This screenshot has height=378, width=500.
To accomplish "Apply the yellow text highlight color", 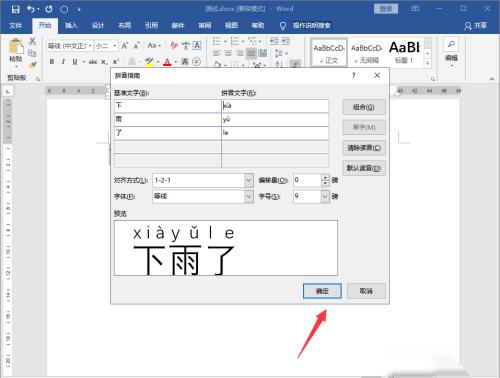I will (x=149, y=62).
